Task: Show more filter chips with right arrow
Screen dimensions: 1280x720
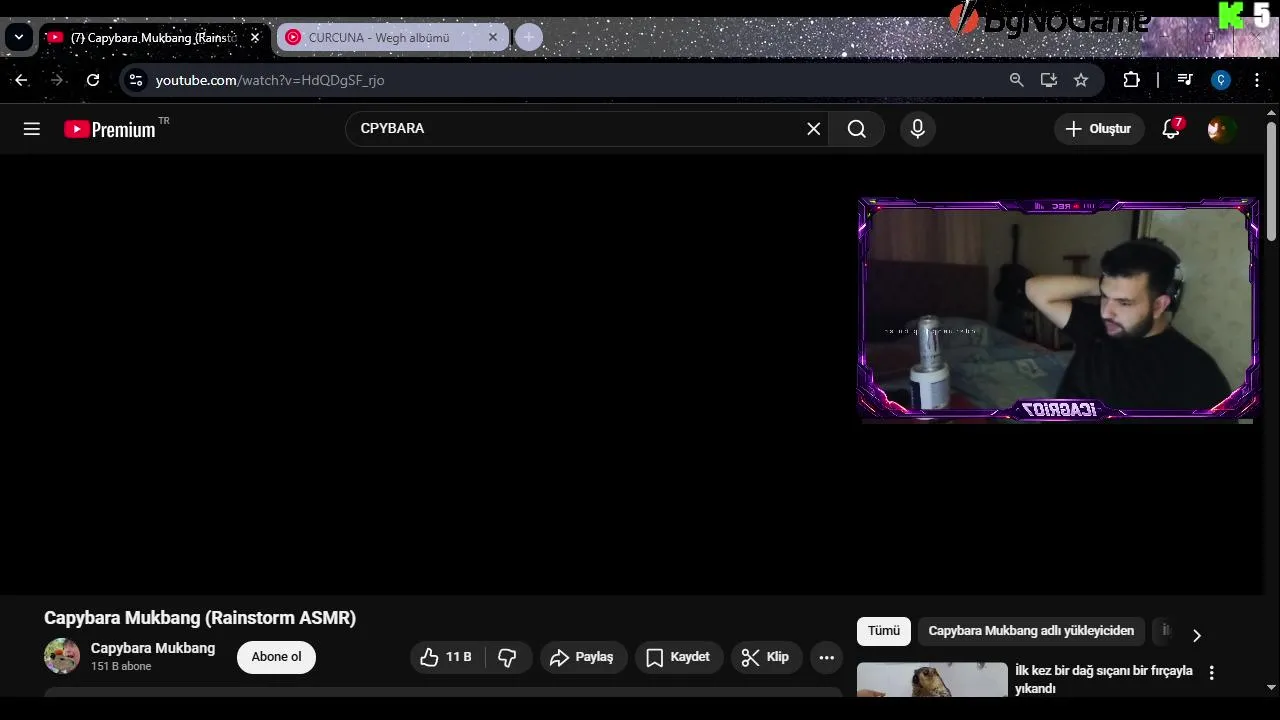Action: coord(1197,635)
